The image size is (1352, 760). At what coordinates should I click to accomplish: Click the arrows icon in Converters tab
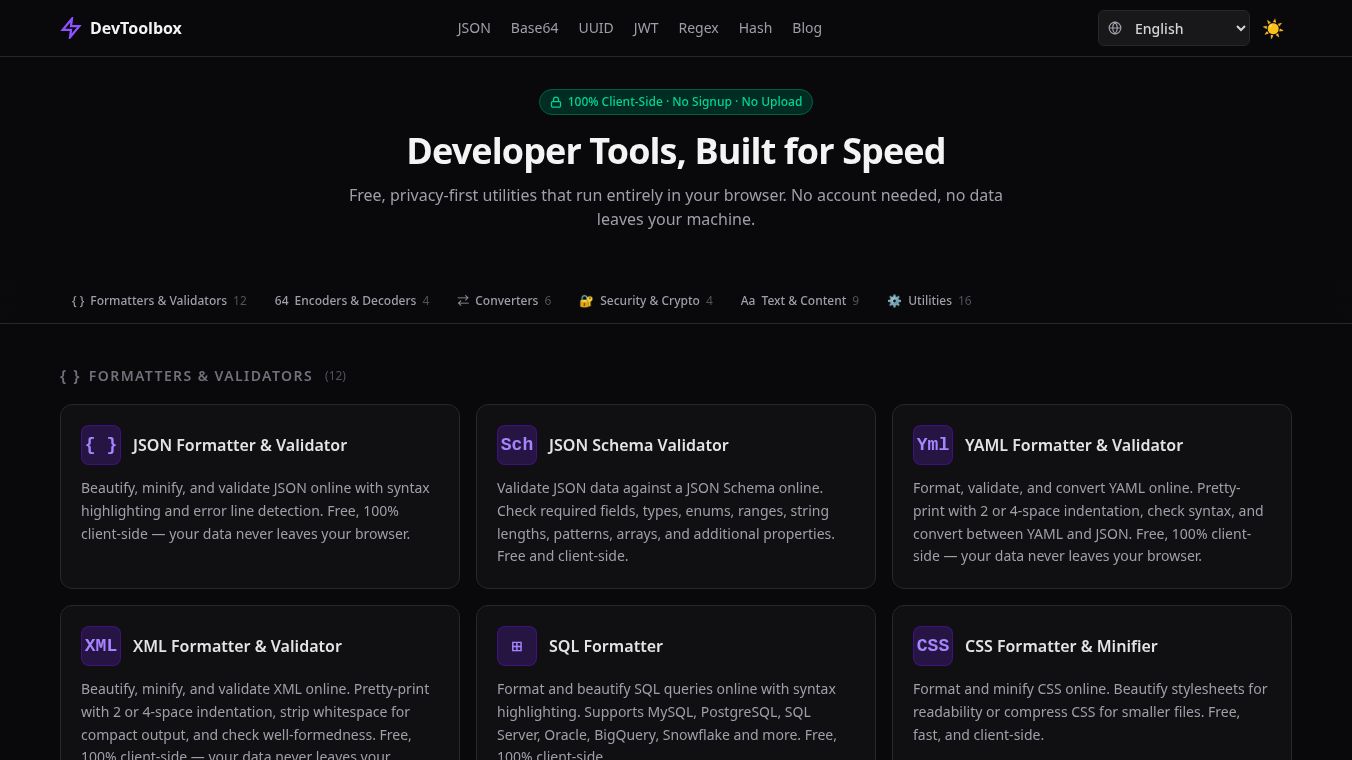[463, 301]
